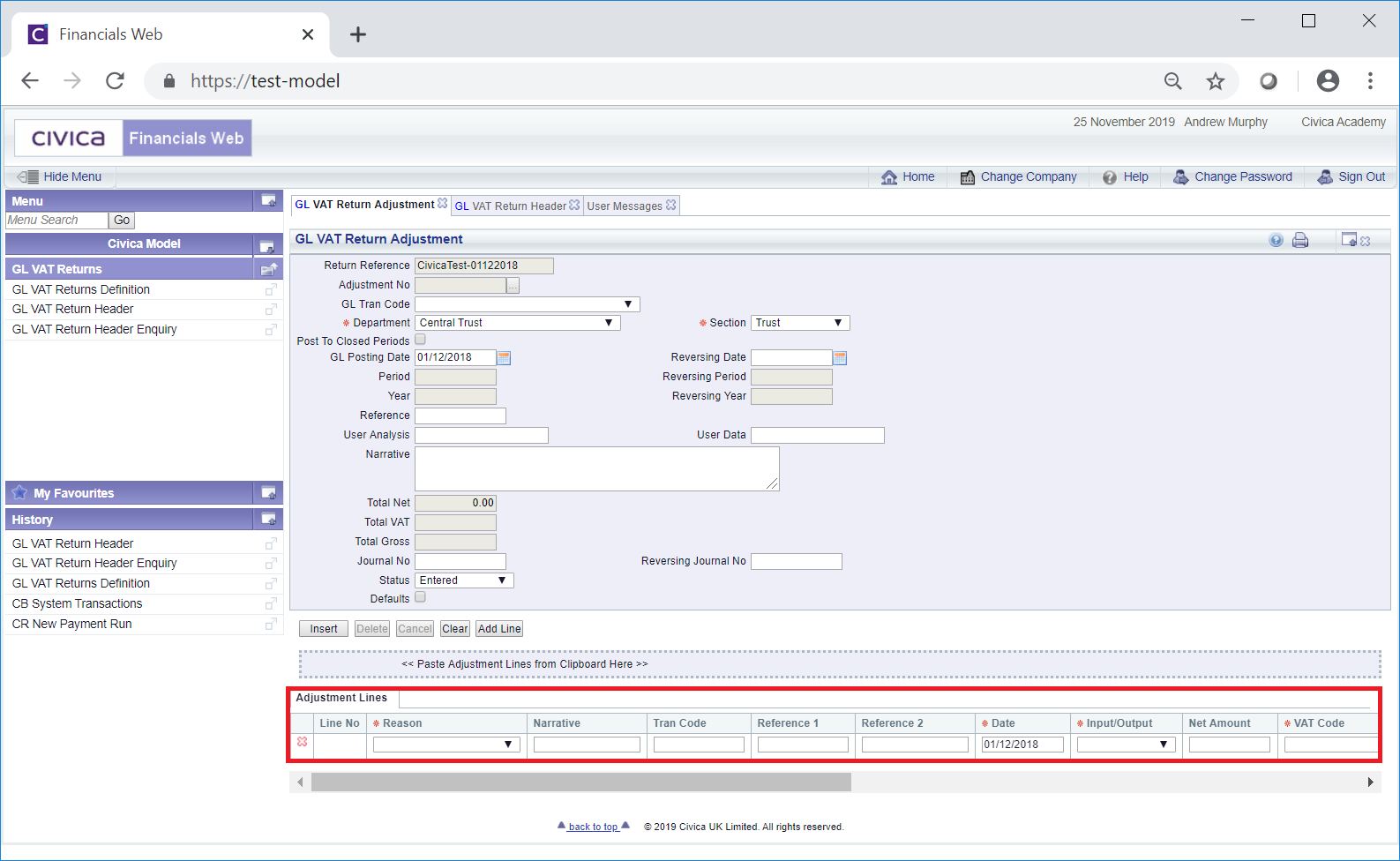Click the Reference input field
This screenshot has height=861, width=1400.
(x=460, y=416)
